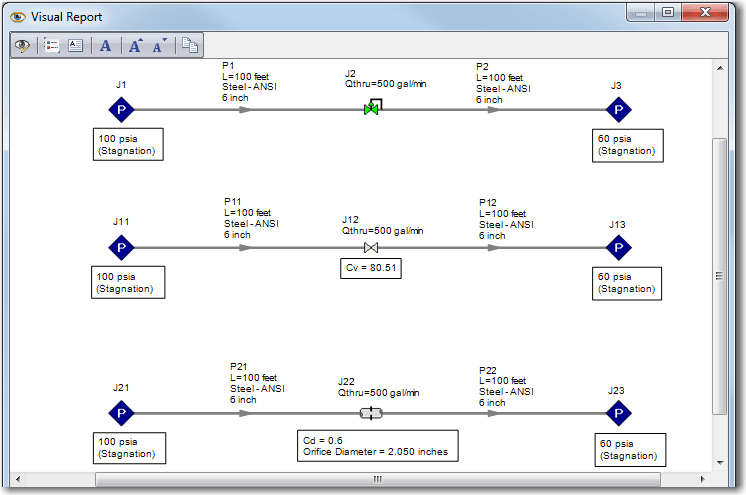Increase font size with the A-up icon
Viewport: 746px width, 495px height.
point(135,45)
